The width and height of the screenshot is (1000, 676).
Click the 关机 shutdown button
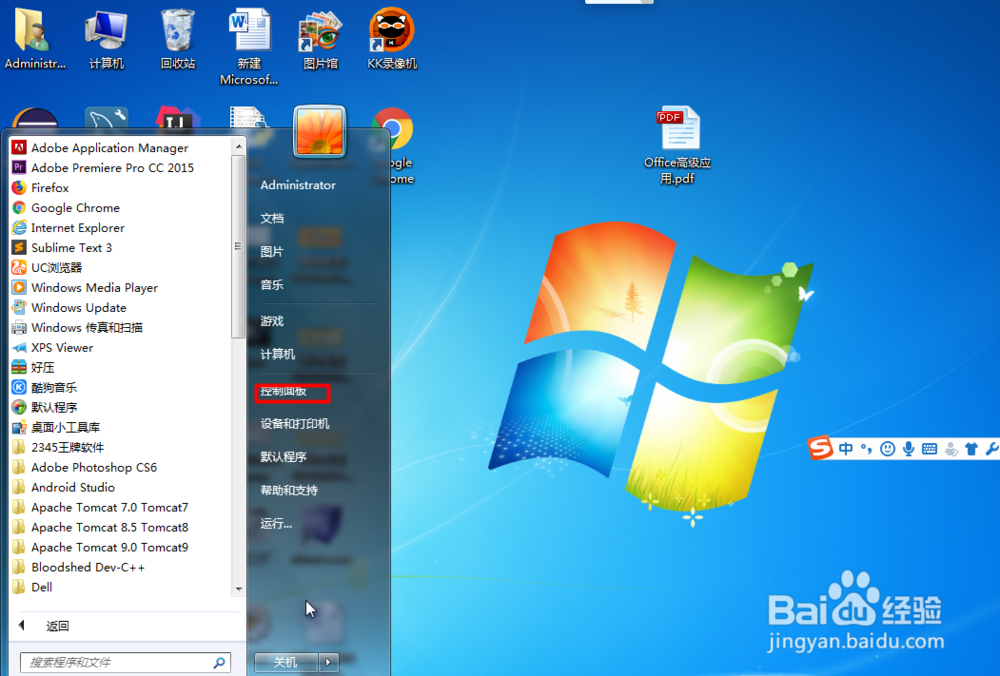pos(286,662)
